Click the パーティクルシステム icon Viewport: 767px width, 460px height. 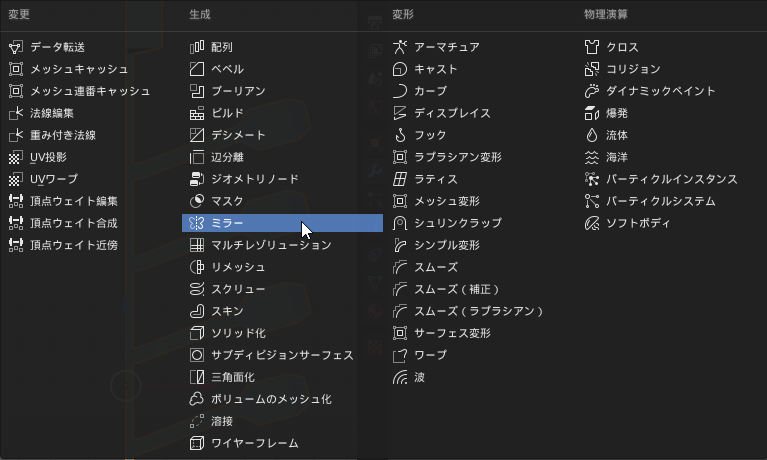click(592, 201)
